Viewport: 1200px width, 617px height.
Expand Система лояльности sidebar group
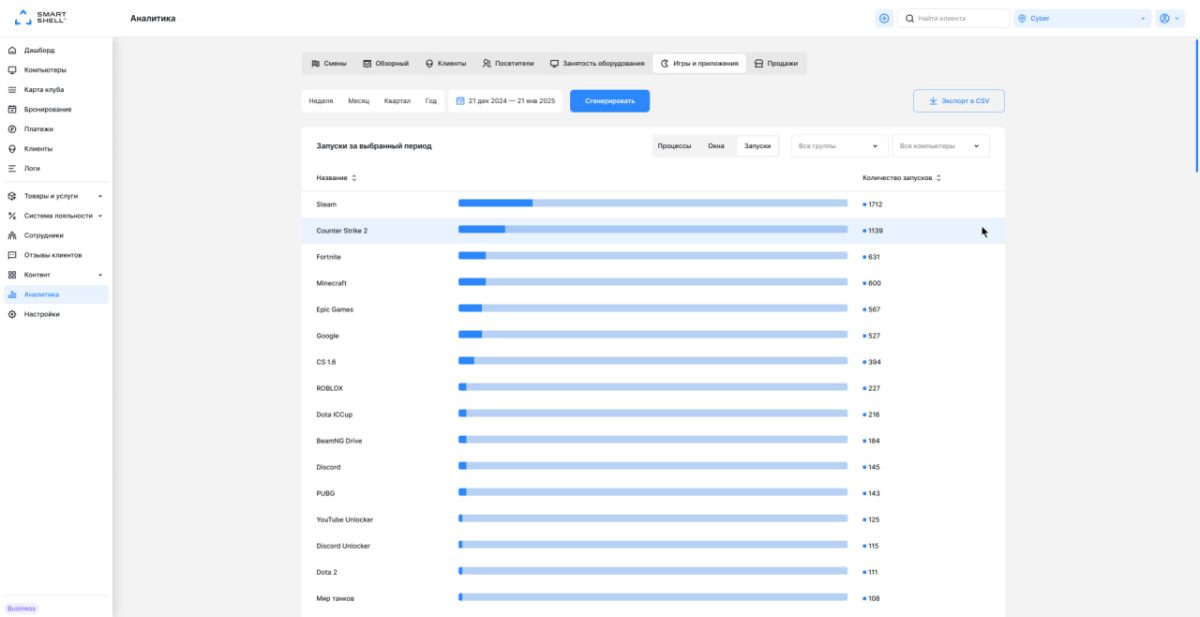(57, 216)
